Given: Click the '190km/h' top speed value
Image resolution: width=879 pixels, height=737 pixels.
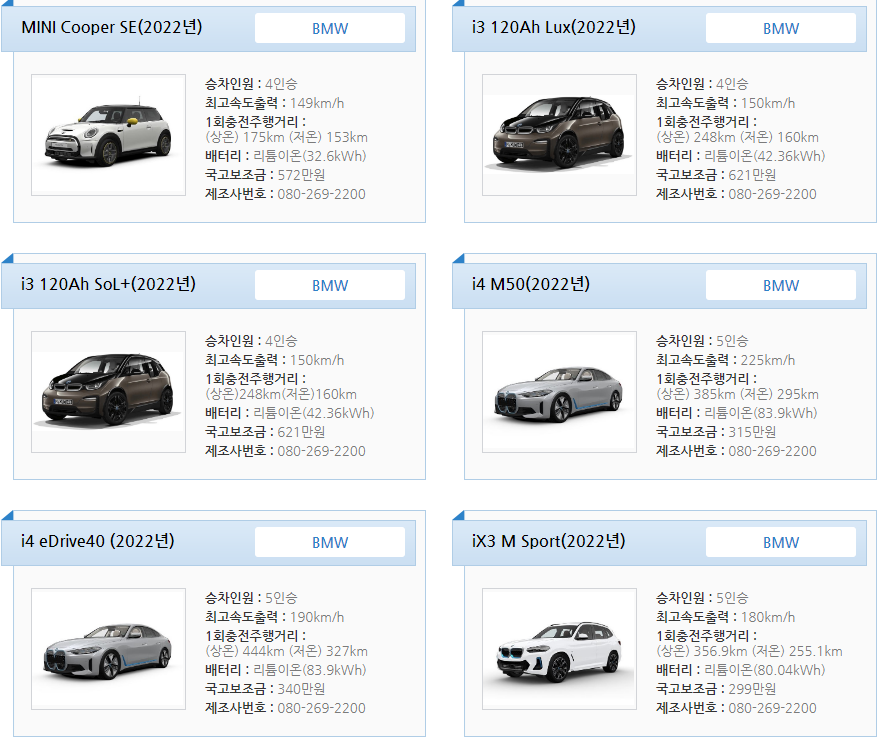Looking at the screenshot, I should click(x=317, y=617).
